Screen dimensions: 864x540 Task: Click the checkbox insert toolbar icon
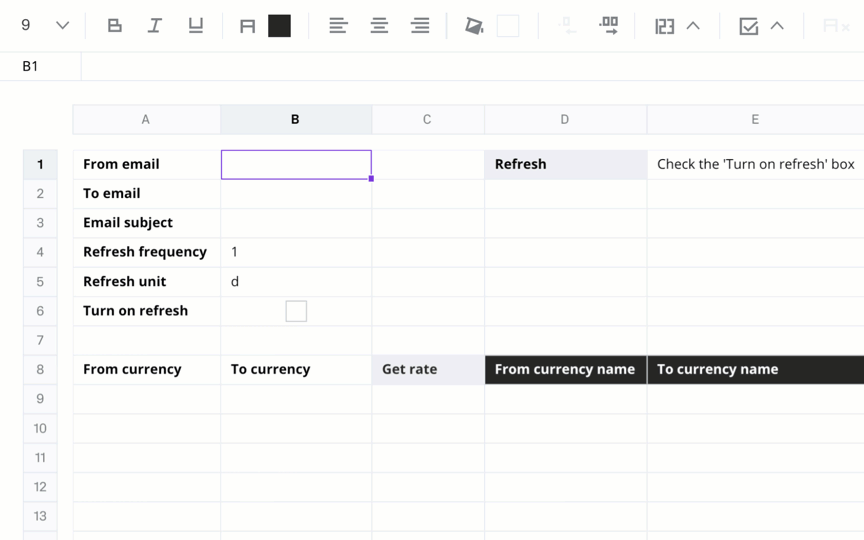pyautogui.click(x=749, y=26)
